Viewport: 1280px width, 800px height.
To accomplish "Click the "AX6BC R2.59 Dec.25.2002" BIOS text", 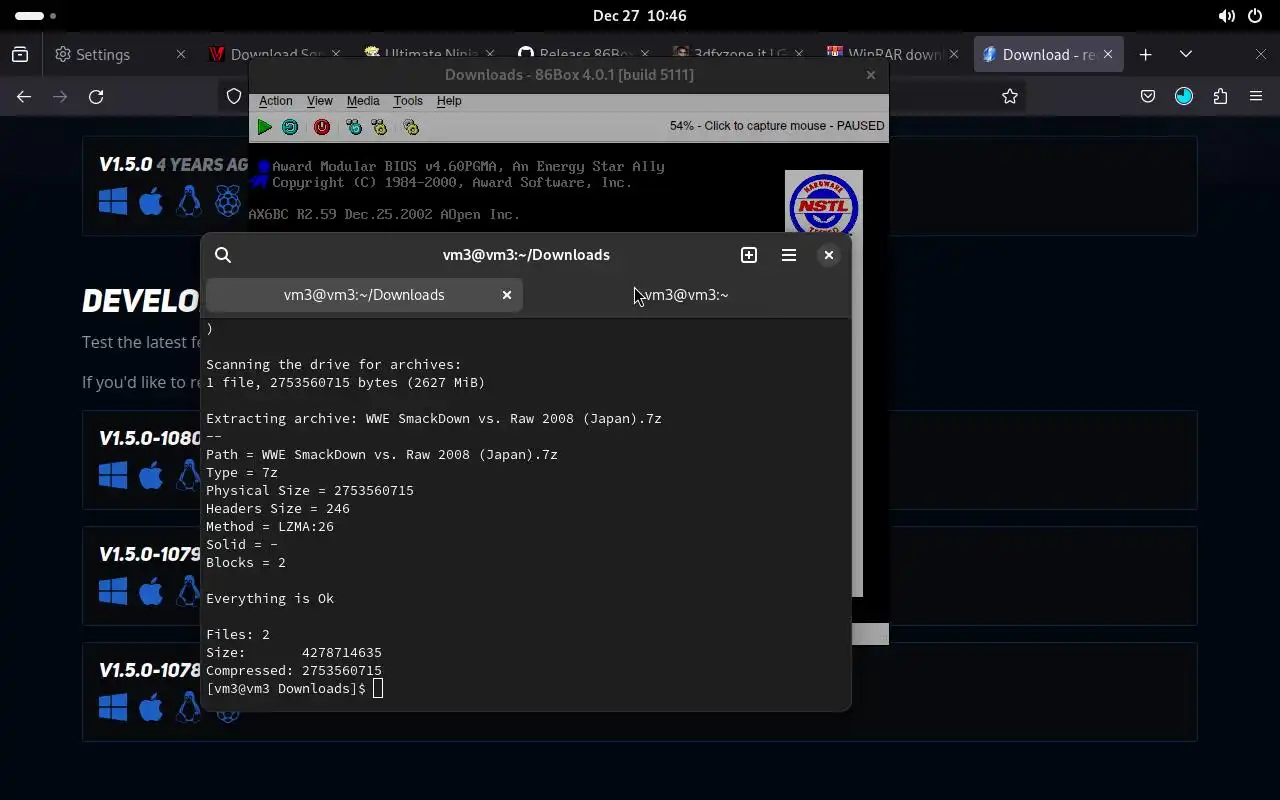I will 384,215.
